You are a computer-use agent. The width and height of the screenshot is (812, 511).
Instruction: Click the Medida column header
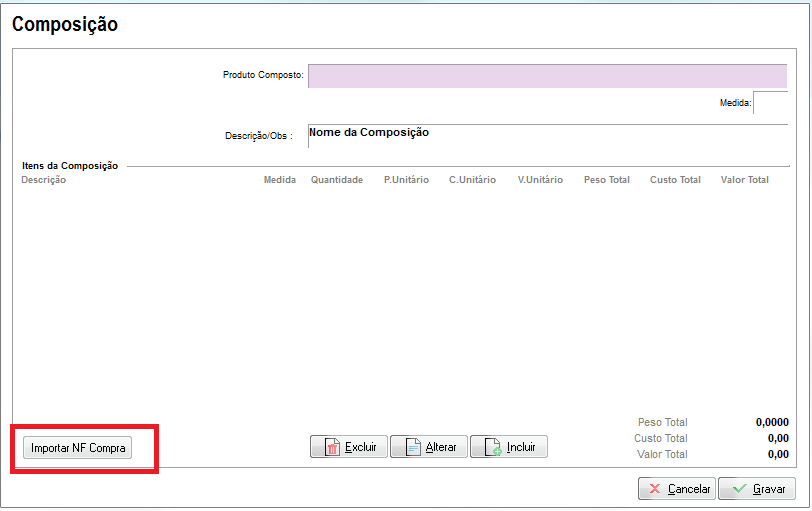pos(279,180)
